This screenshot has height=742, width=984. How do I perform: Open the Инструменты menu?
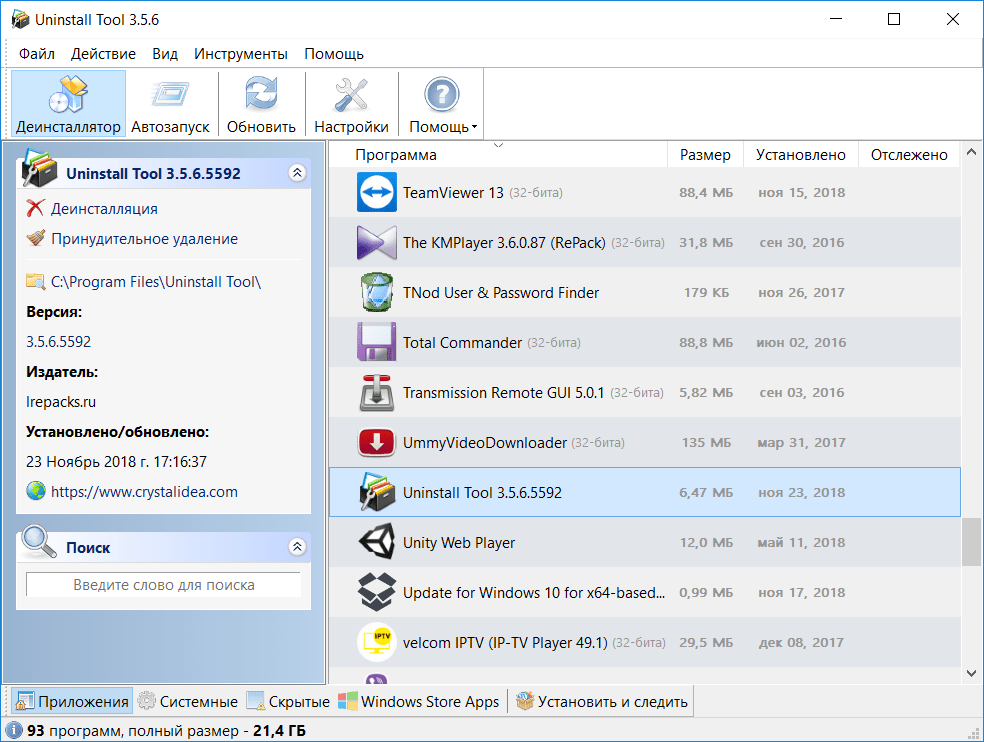tap(240, 54)
